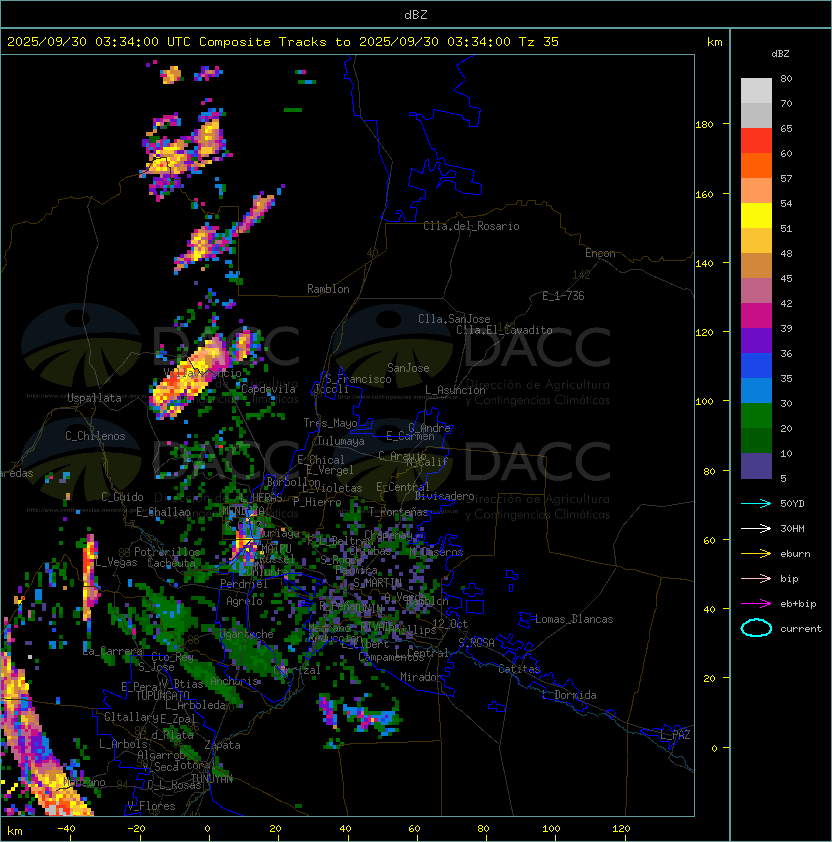Click the Anchoris map label

234,681
